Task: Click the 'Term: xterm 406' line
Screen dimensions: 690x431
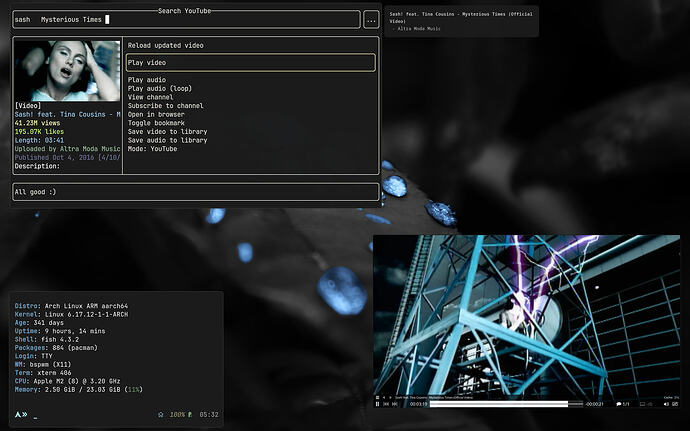Action: click(x=43, y=373)
